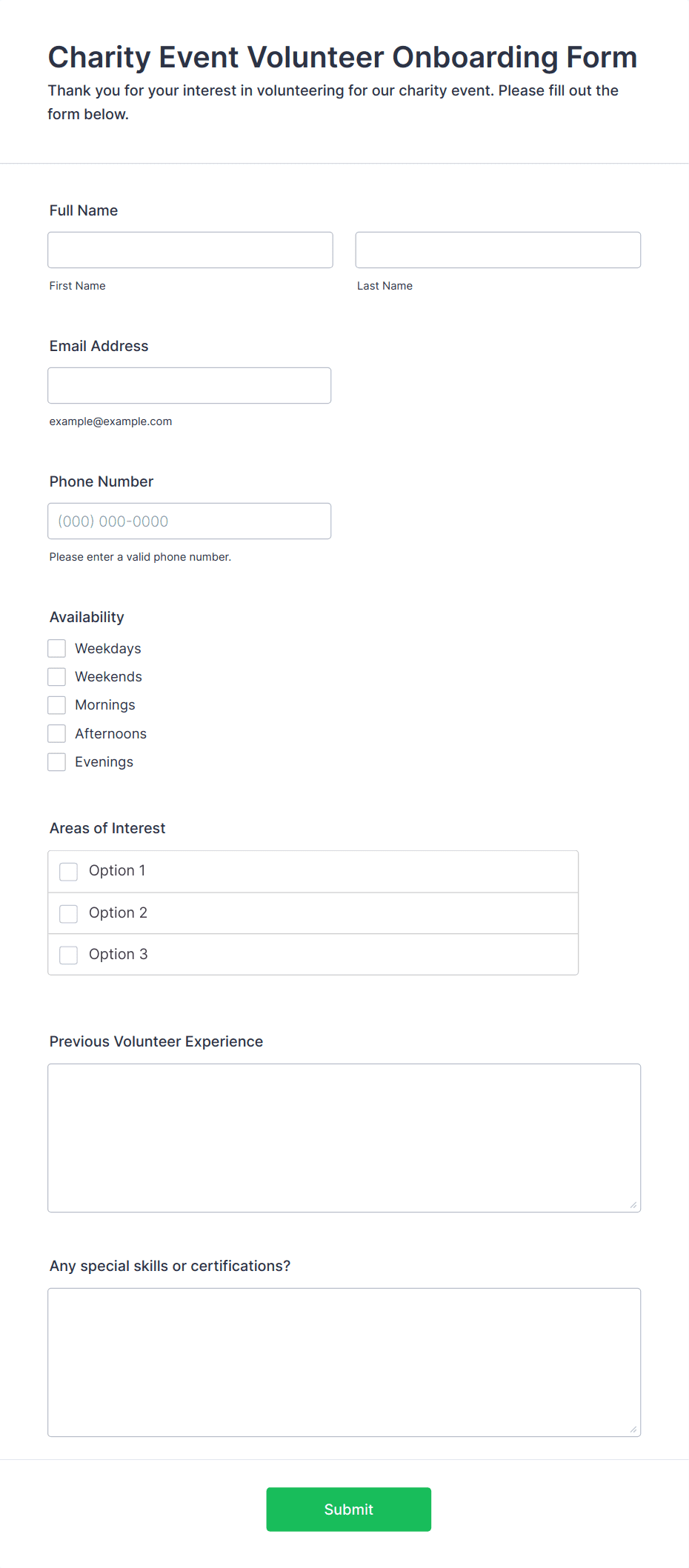The image size is (689, 1568).
Task: Submit the volunteer onboarding form
Action: 349,1509
